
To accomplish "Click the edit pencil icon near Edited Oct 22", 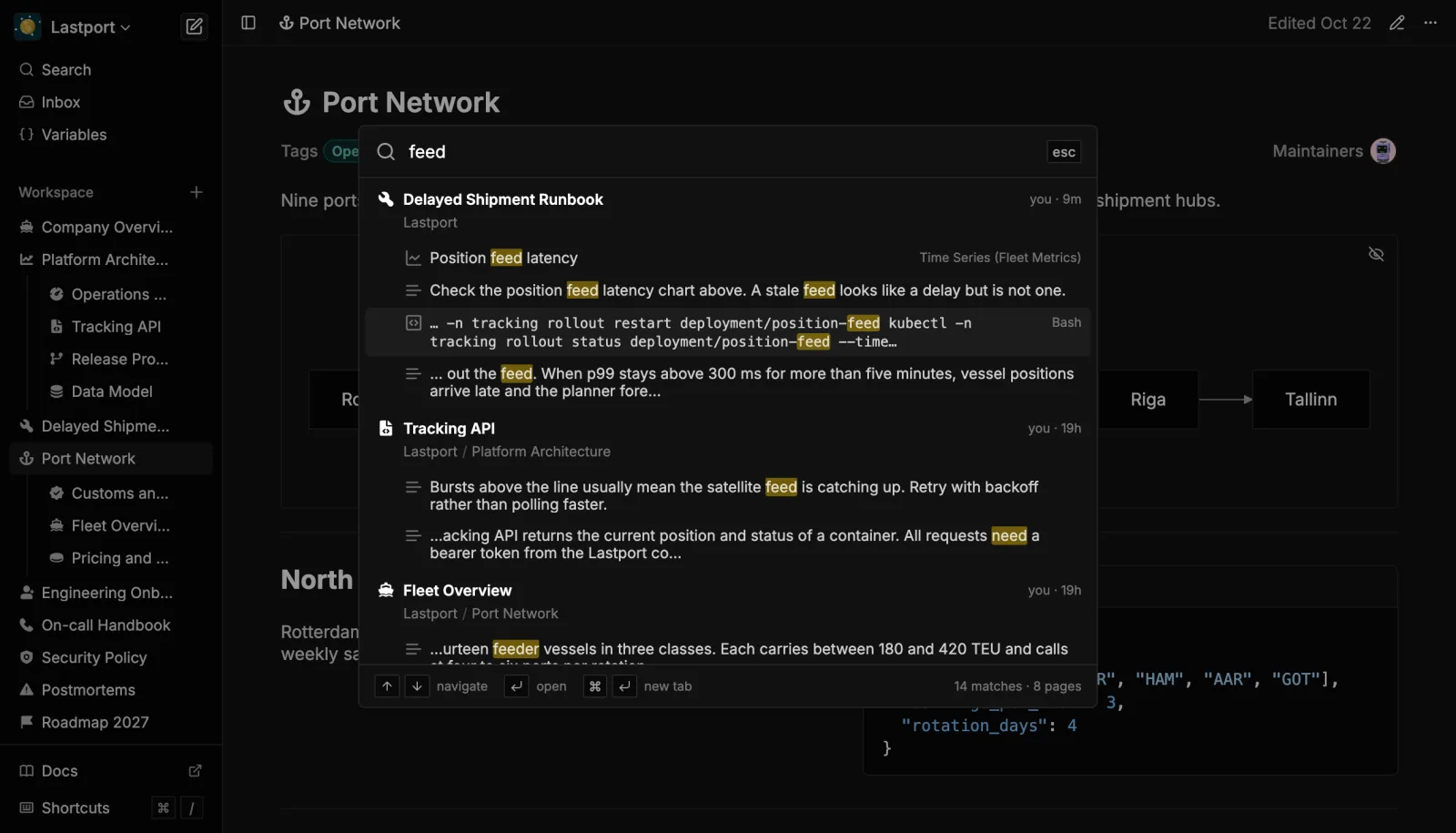I will [x=1397, y=23].
